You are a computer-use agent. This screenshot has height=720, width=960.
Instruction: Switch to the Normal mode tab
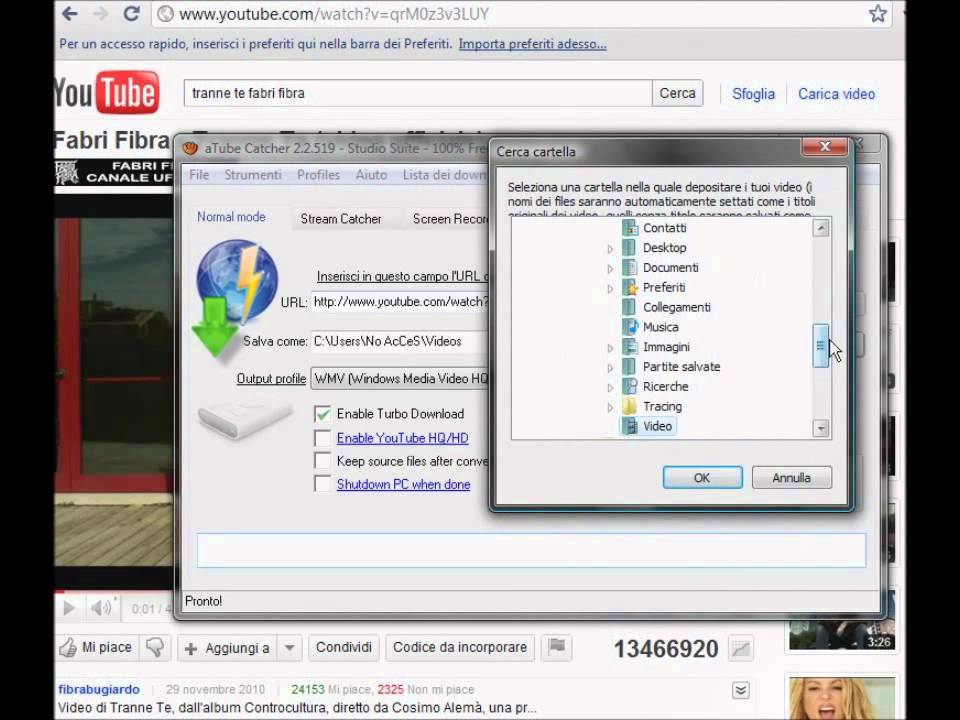click(231, 217)
